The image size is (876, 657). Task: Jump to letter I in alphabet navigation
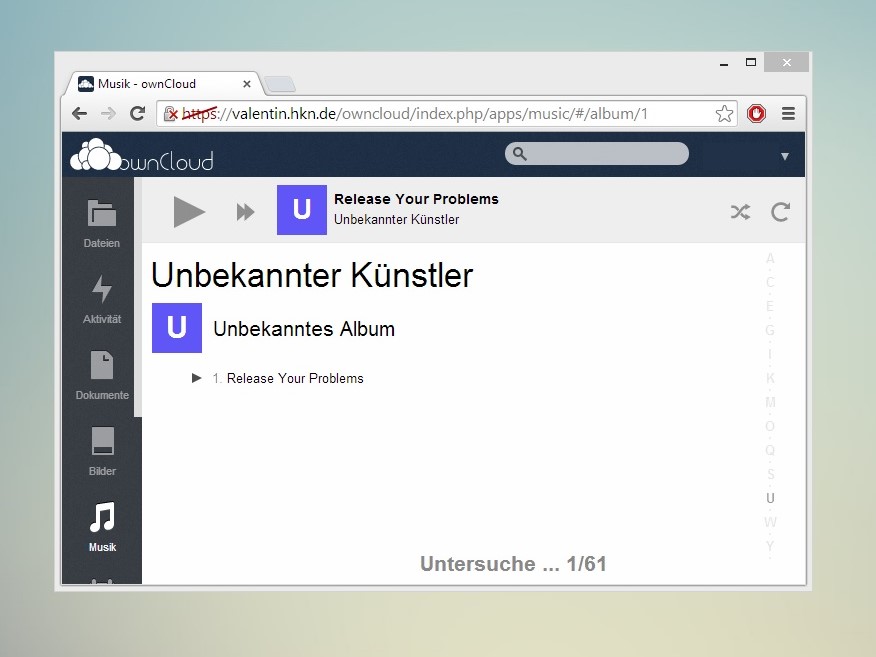[770, 355]
